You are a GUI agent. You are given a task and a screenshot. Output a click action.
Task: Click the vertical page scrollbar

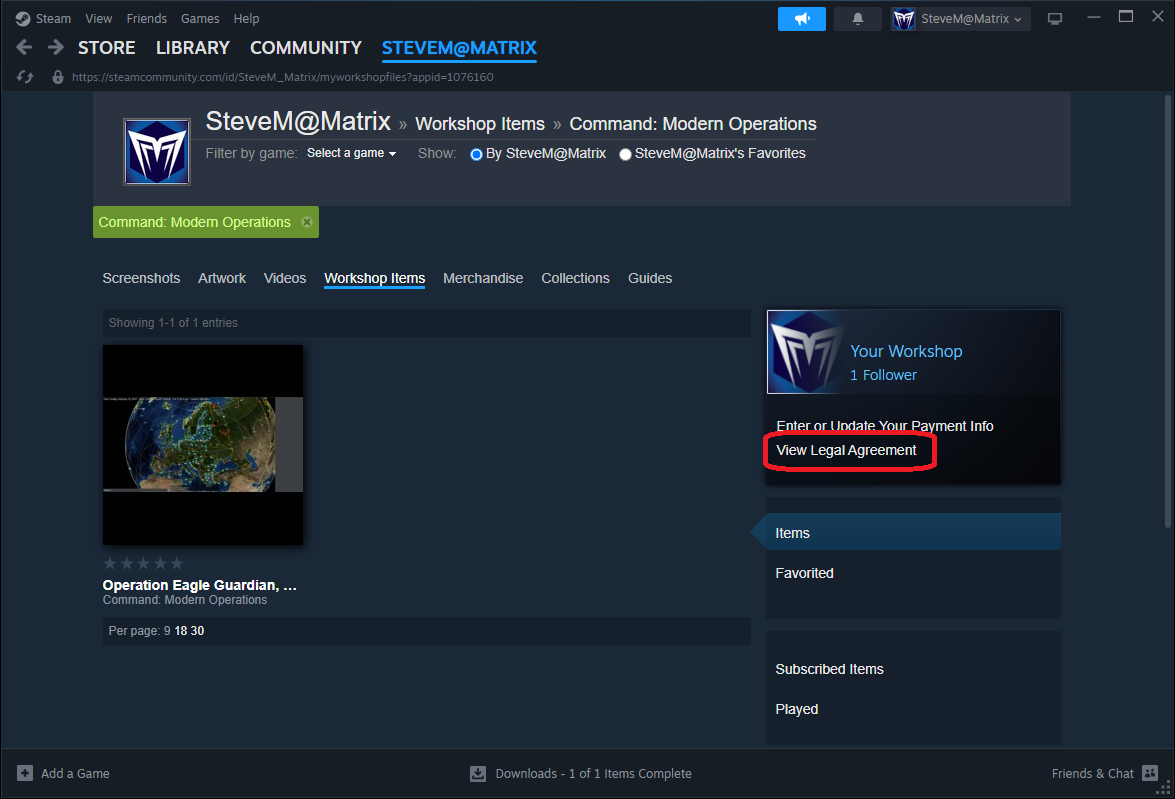[1168, 311]
